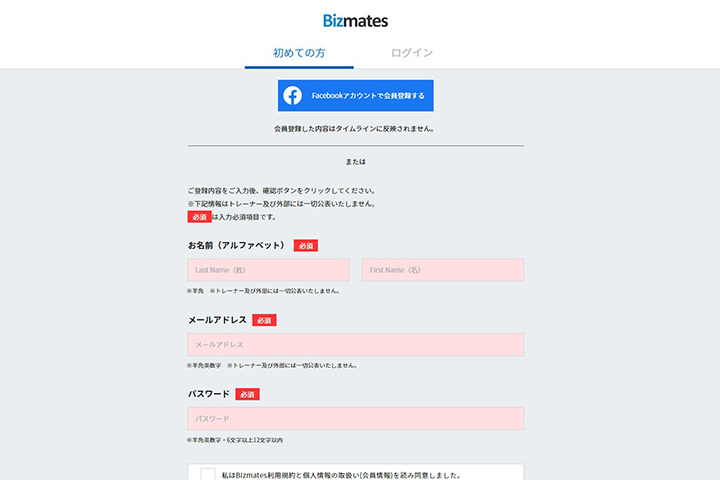Select the 初めての方 tab
This screenshot has height=480, width=720.
299,53
